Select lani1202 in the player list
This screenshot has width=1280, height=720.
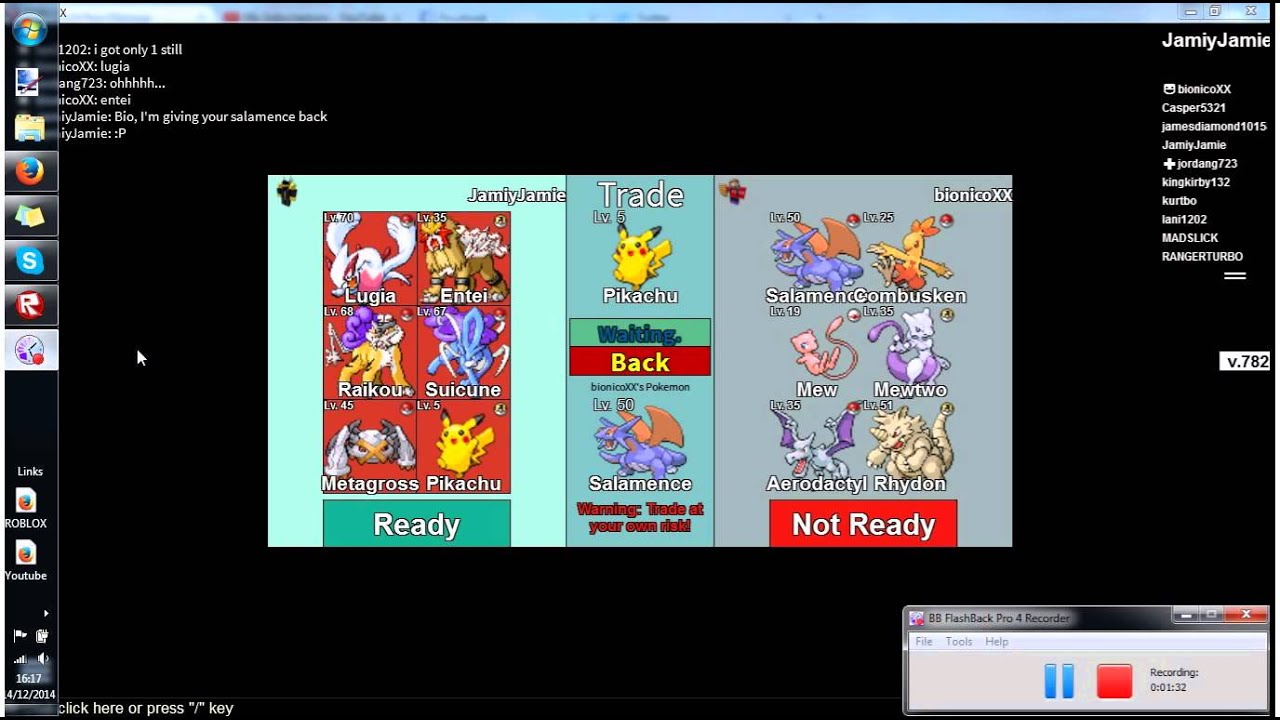1184,220
